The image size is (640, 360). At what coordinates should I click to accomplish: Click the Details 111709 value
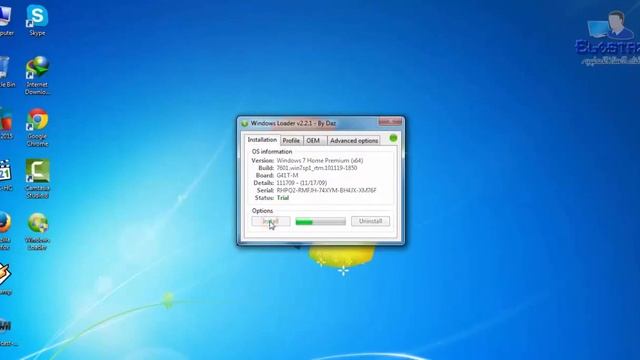pos(302,183)
